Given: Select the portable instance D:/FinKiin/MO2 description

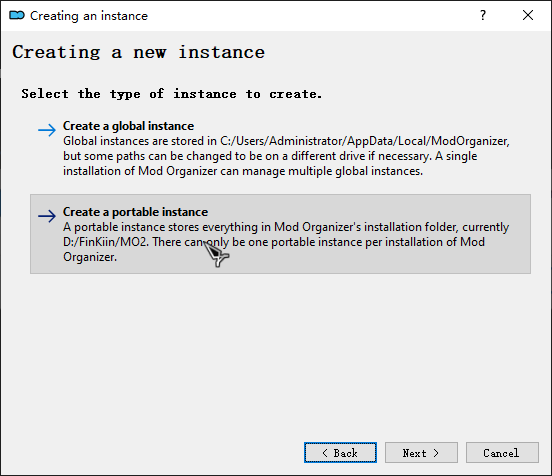Looking at the screenshot, I should tap(286, 242).
